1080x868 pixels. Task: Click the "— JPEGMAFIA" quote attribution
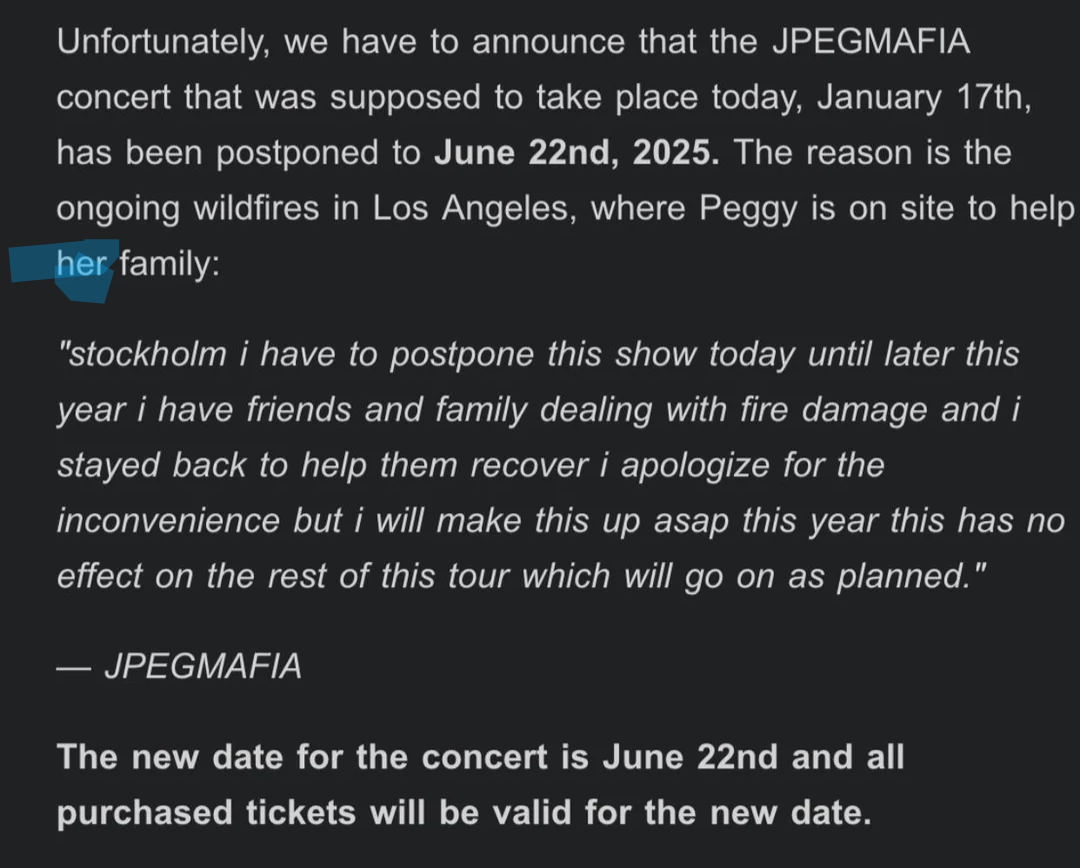179,666
